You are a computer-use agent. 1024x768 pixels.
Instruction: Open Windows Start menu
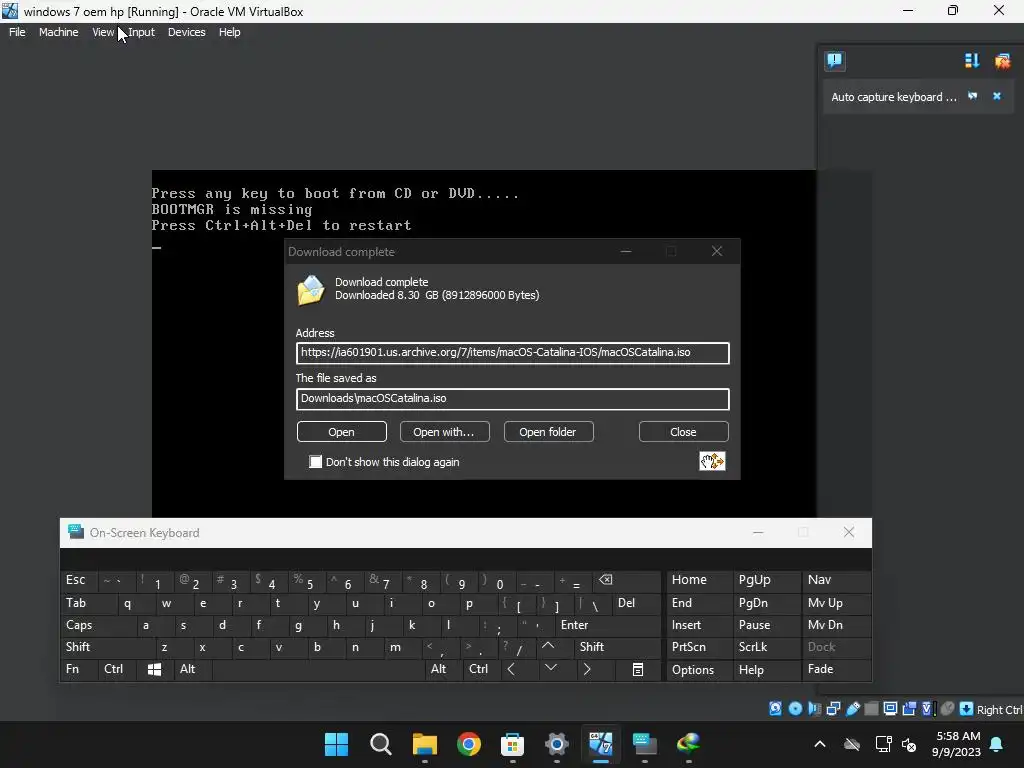point(336,744)
